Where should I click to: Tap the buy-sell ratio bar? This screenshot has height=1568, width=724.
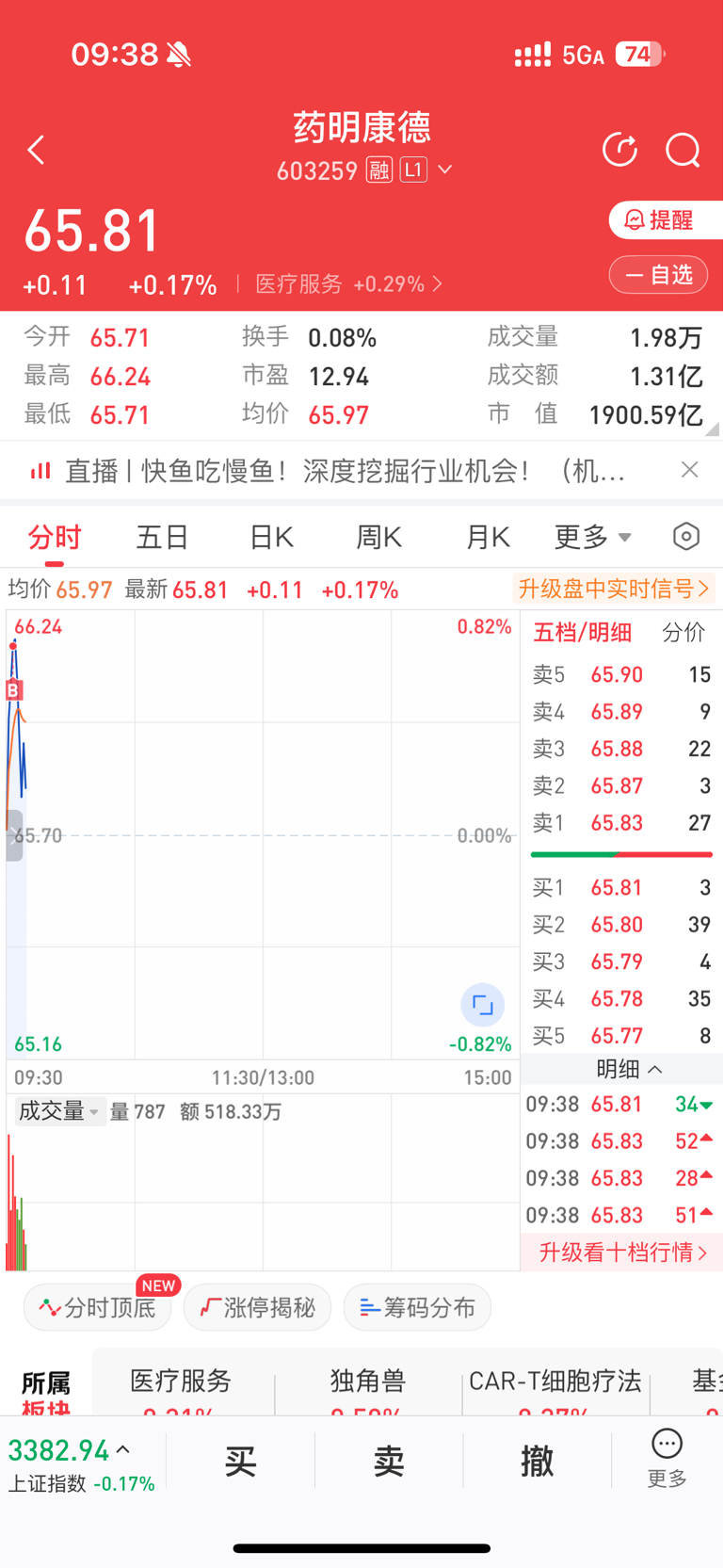(x=621, y=854)
